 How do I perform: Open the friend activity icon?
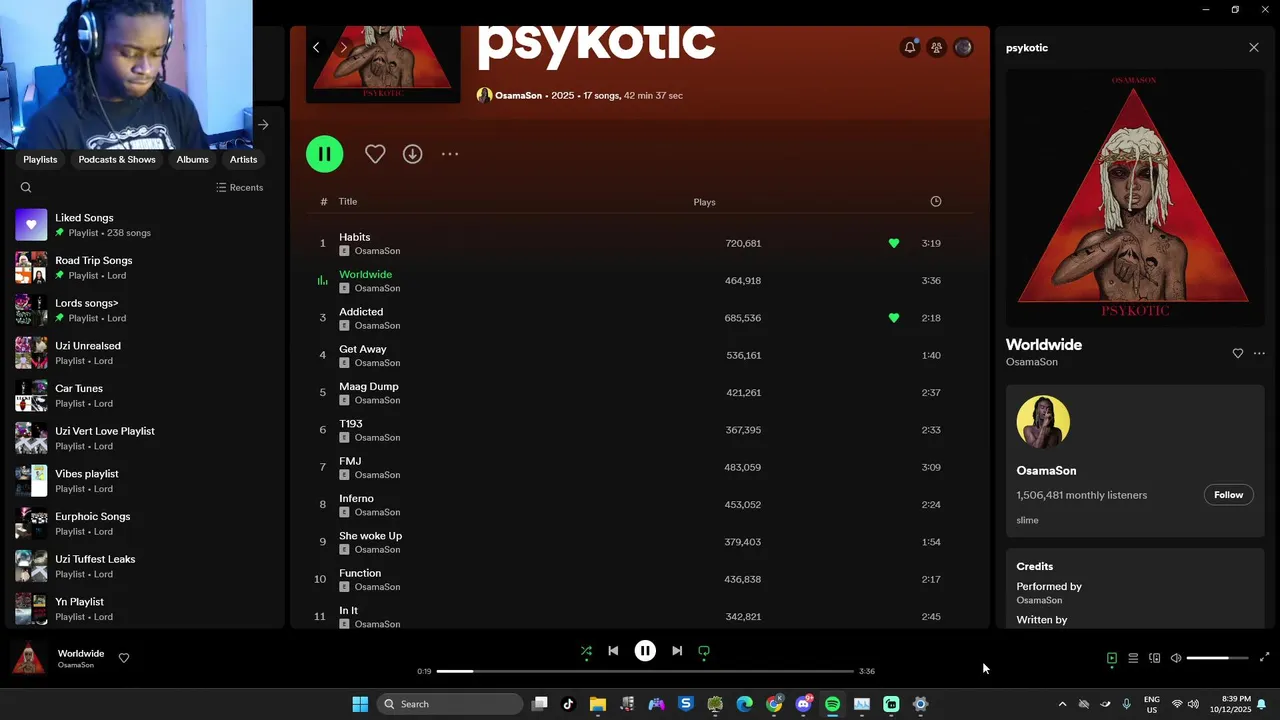click(x=936, y=47)
